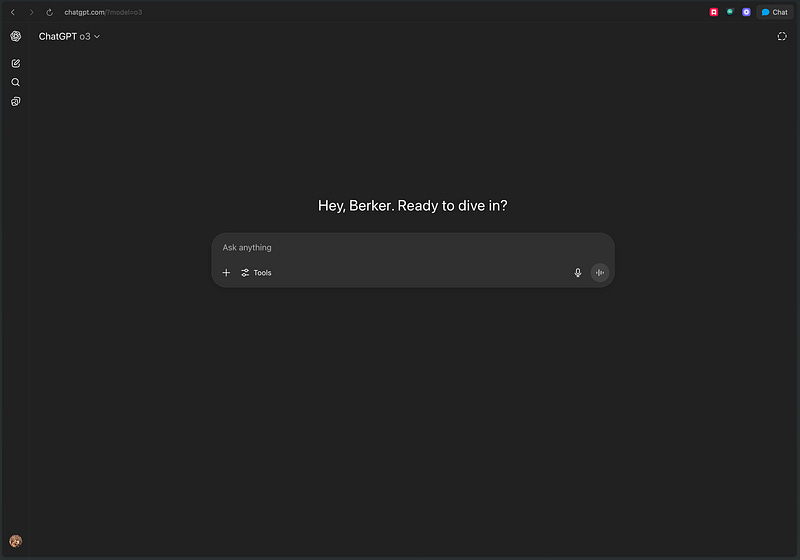Start a new chat with pencil icon

[x=16, y=63]
